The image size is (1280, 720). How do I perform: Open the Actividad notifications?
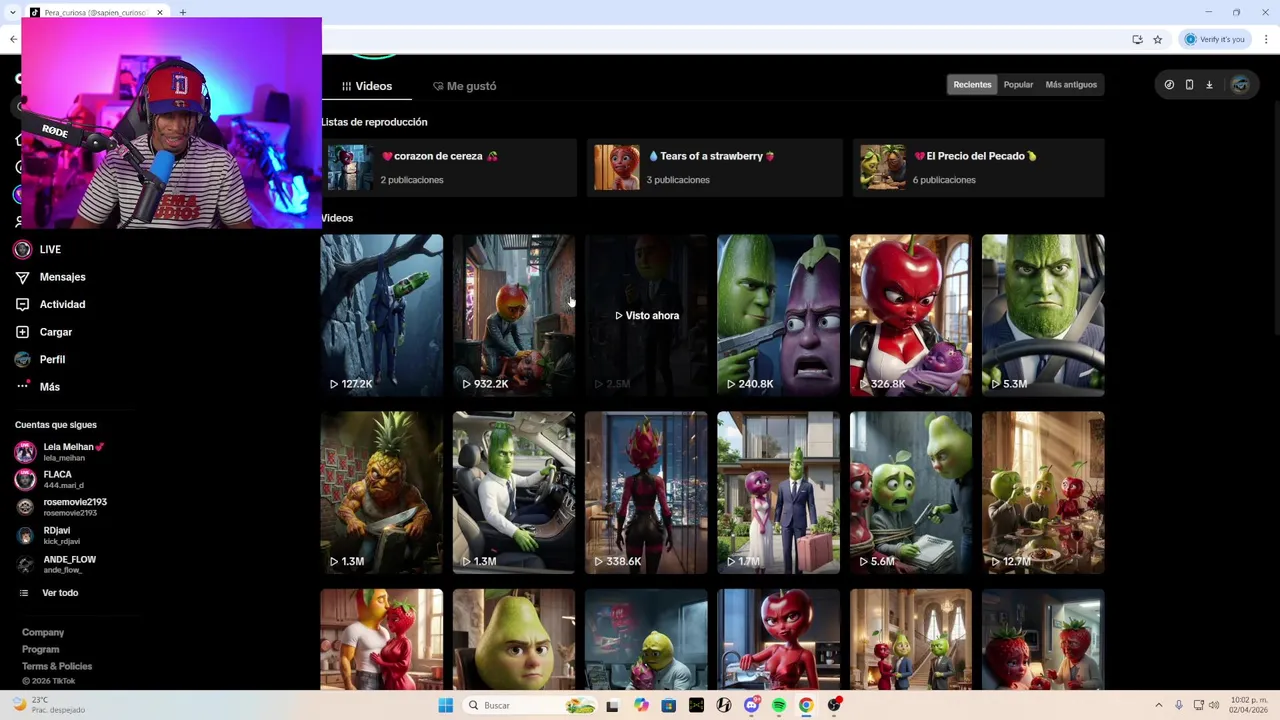click(x=62, y=304)
